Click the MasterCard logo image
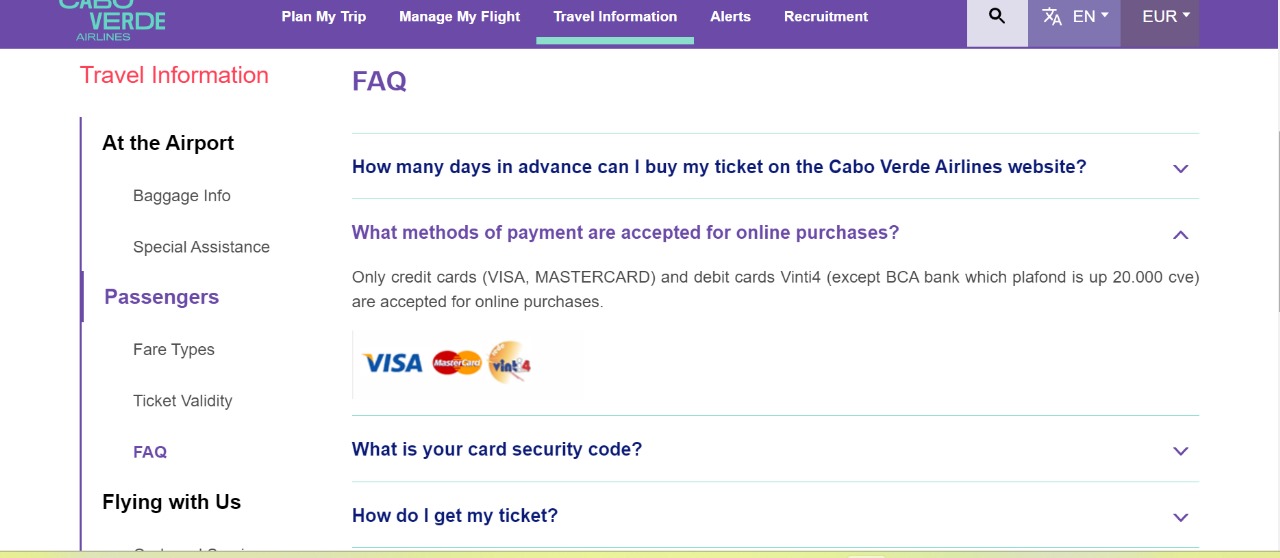Image resolution: width=1280 pixels, height=558 pixels. click(457, 363)
